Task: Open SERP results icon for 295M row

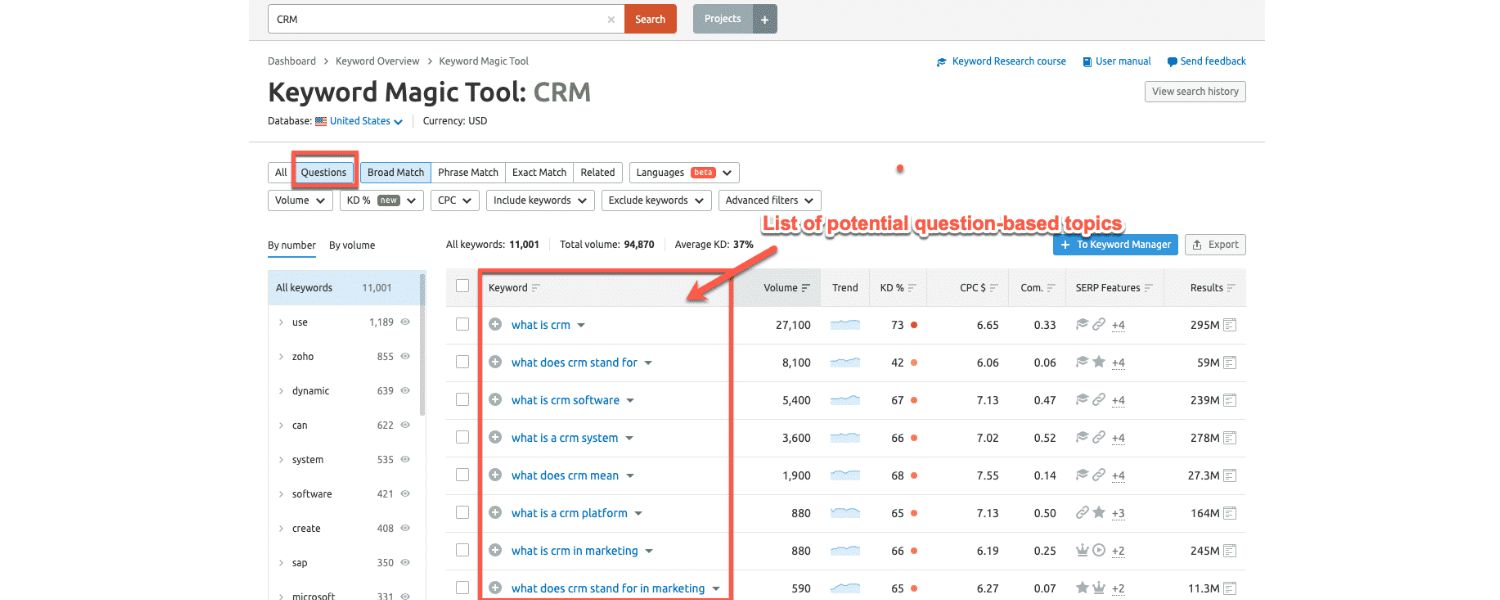Action: click(1230, 325)
